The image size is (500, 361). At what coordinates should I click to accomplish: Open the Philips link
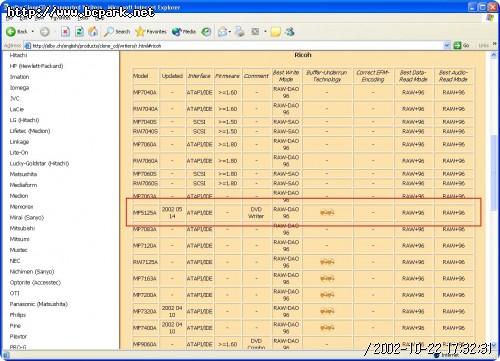[x=18, y=315]
